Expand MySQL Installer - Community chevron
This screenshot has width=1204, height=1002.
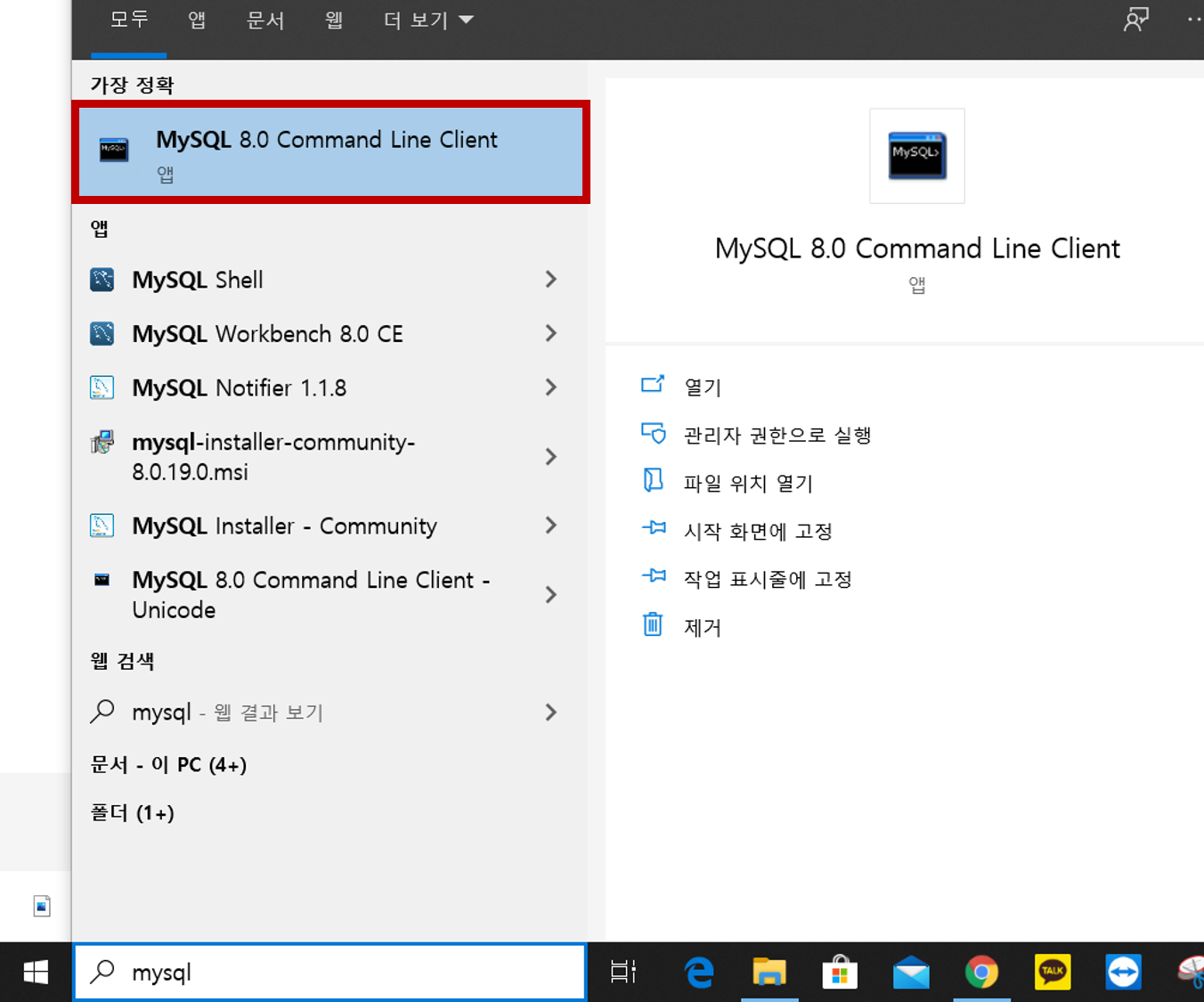[550, 525]
